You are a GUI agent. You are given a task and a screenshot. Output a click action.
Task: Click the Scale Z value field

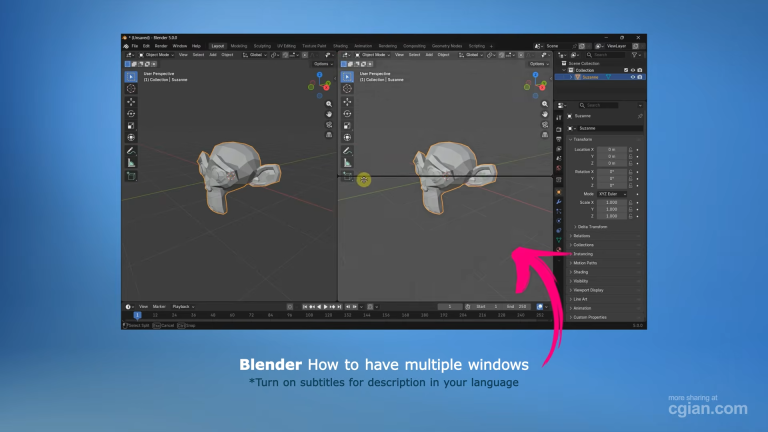[612, 216]
